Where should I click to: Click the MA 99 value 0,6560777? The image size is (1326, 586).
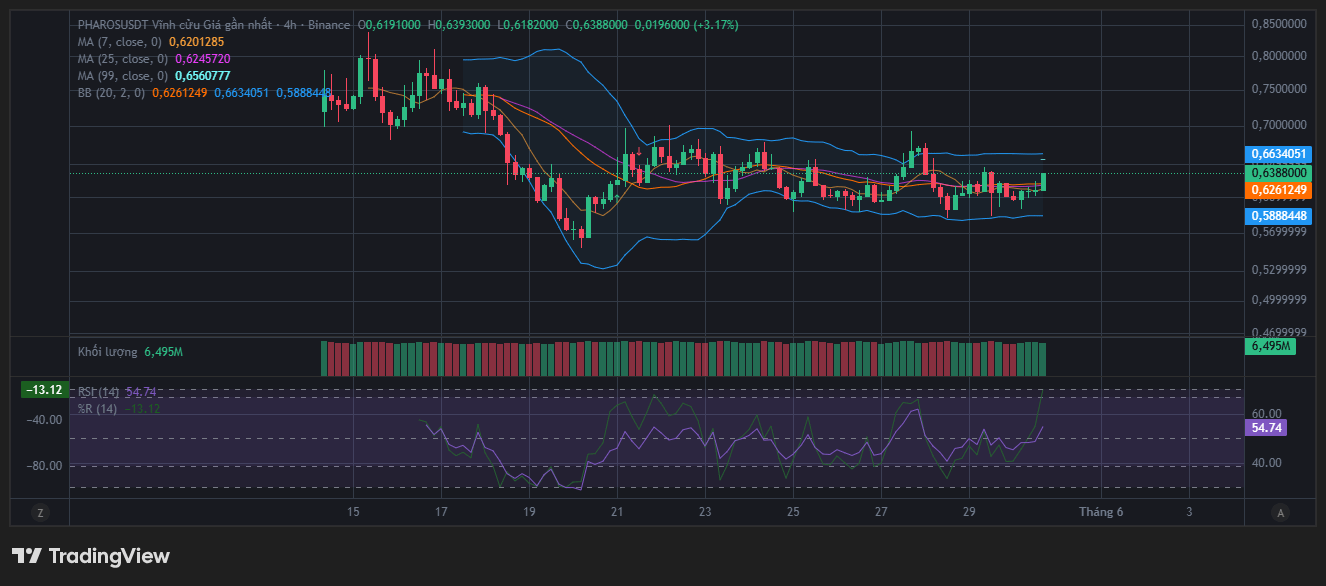203,76
